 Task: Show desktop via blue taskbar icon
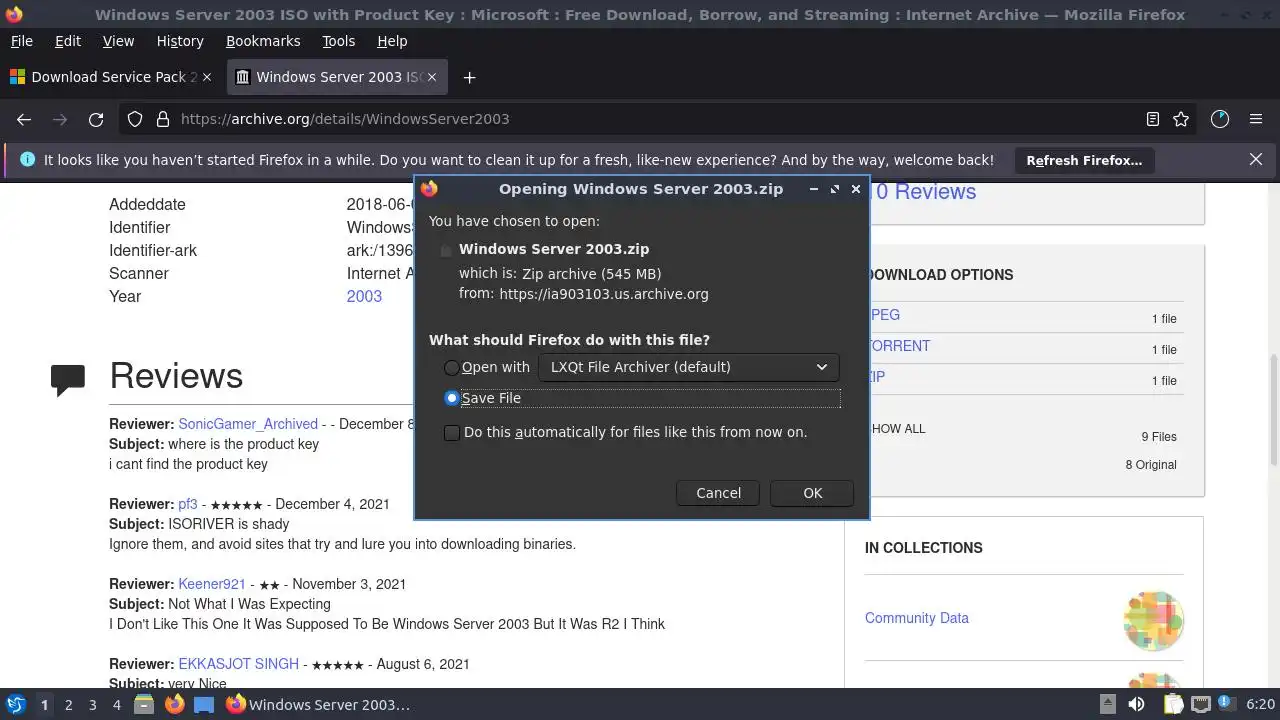[x=204, y=704]
